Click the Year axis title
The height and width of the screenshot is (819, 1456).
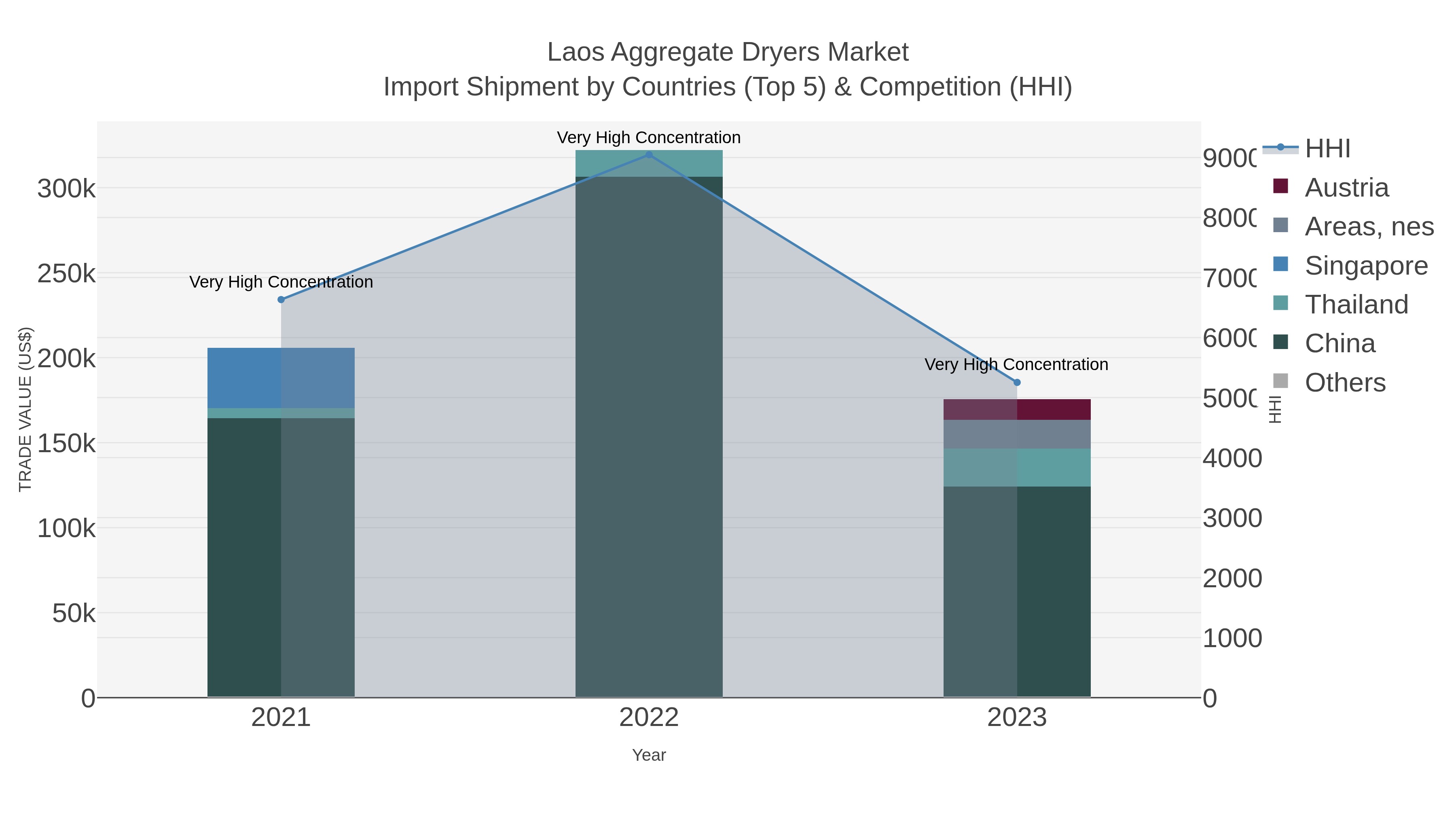(649, 755)
